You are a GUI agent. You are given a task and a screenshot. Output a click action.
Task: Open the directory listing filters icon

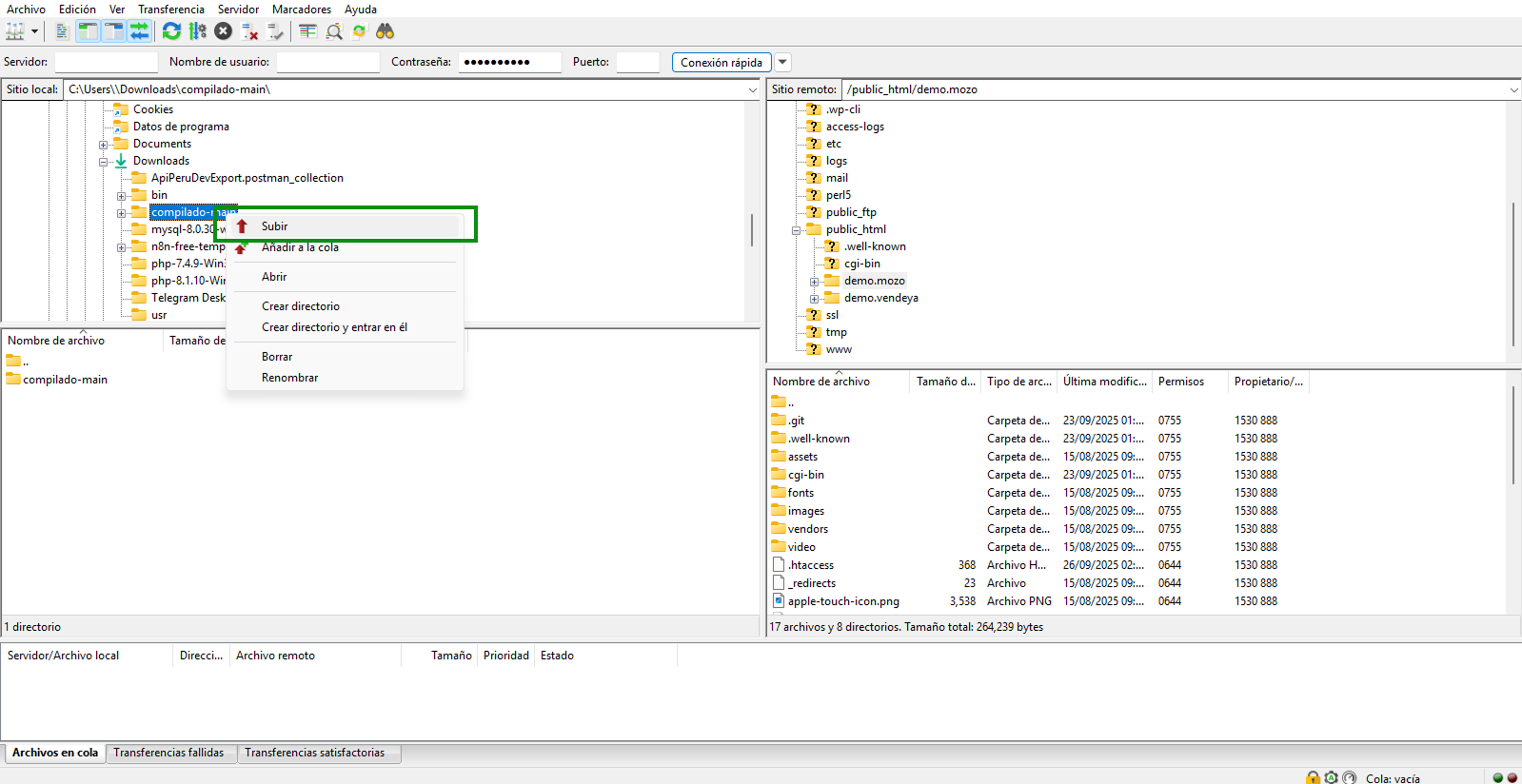[307, 31]
